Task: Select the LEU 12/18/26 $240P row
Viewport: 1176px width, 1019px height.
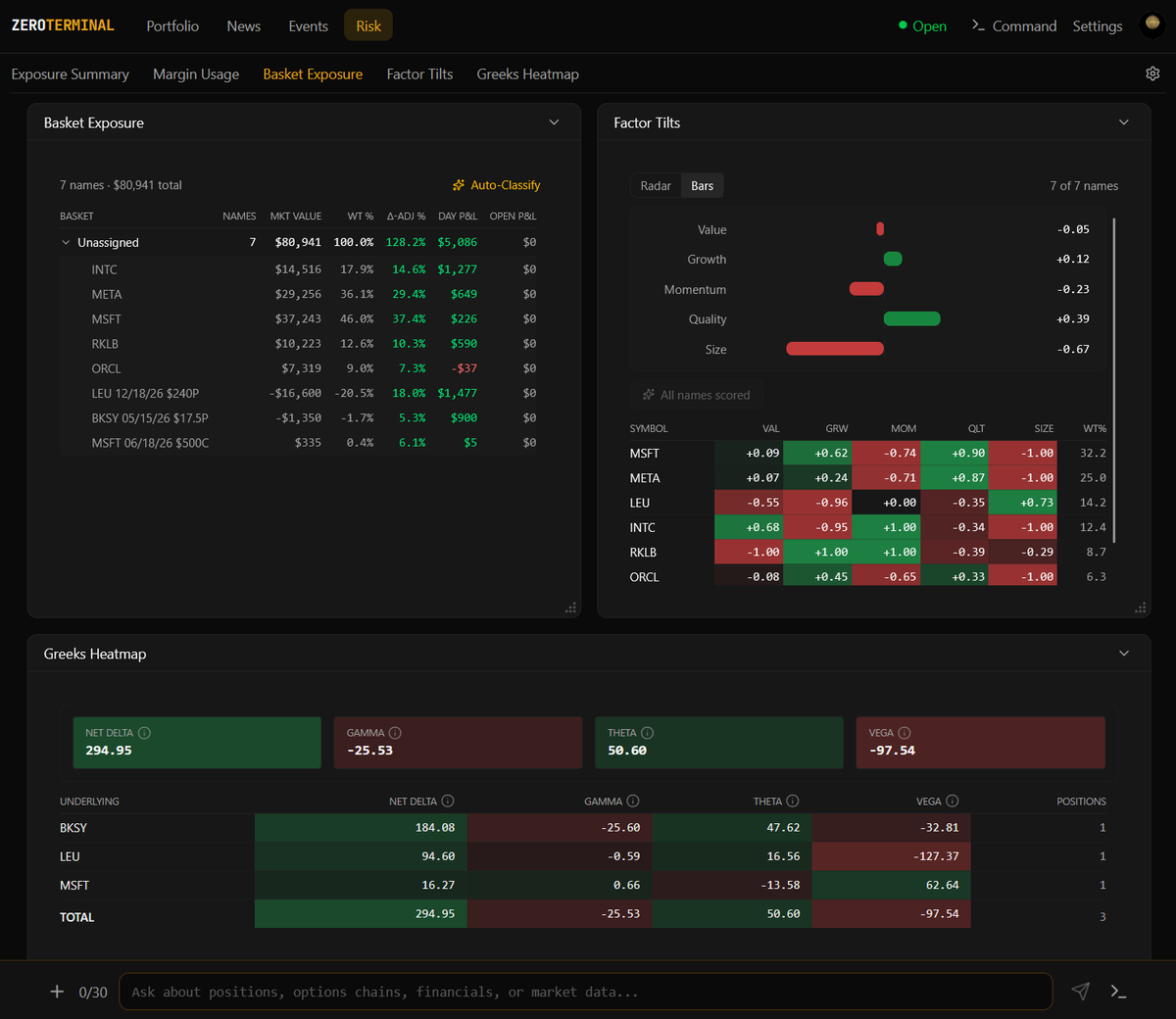Action: [x=299, y=393]
